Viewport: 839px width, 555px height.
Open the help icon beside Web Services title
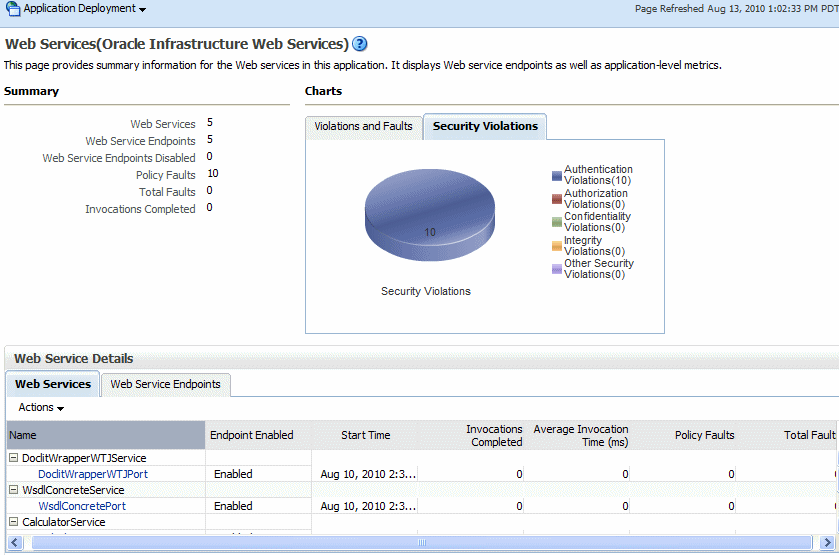click(360, 44)
